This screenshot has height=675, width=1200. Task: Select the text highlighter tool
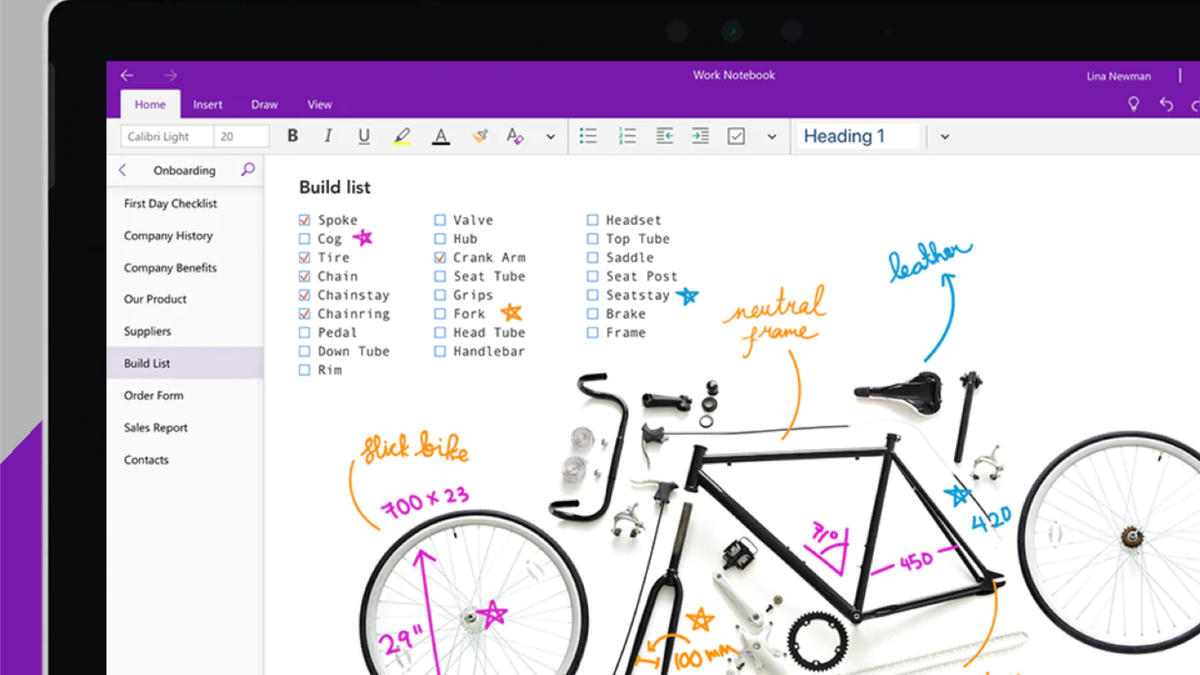[404, 135]
